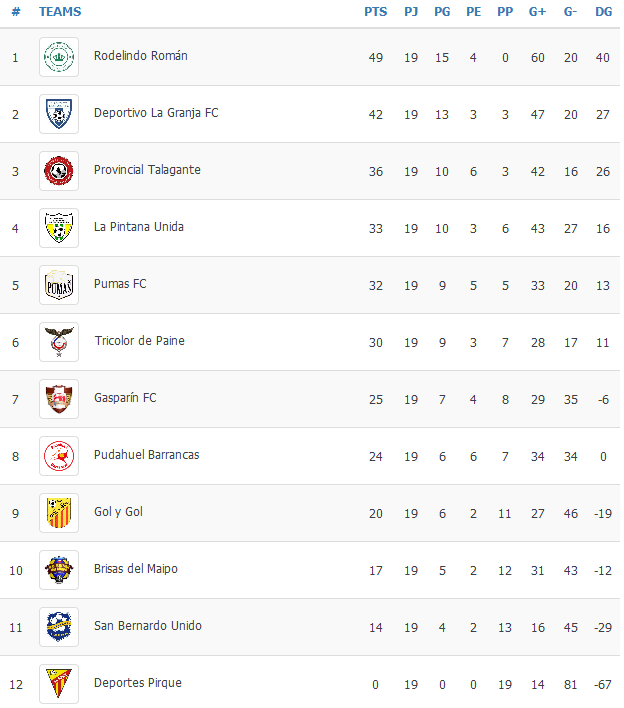Open the Gol y Gol striped crest
The image size is (624, 708).
coord(59,513)
